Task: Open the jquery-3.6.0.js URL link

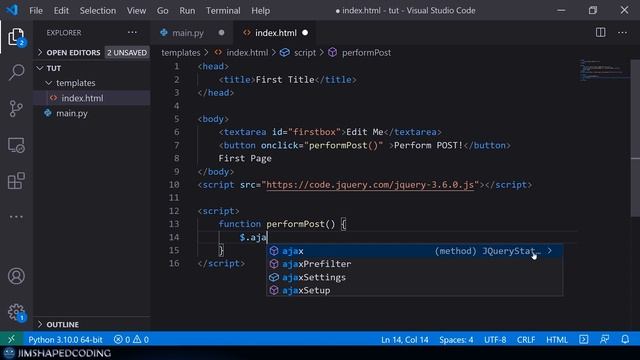Action: (370, 185)
